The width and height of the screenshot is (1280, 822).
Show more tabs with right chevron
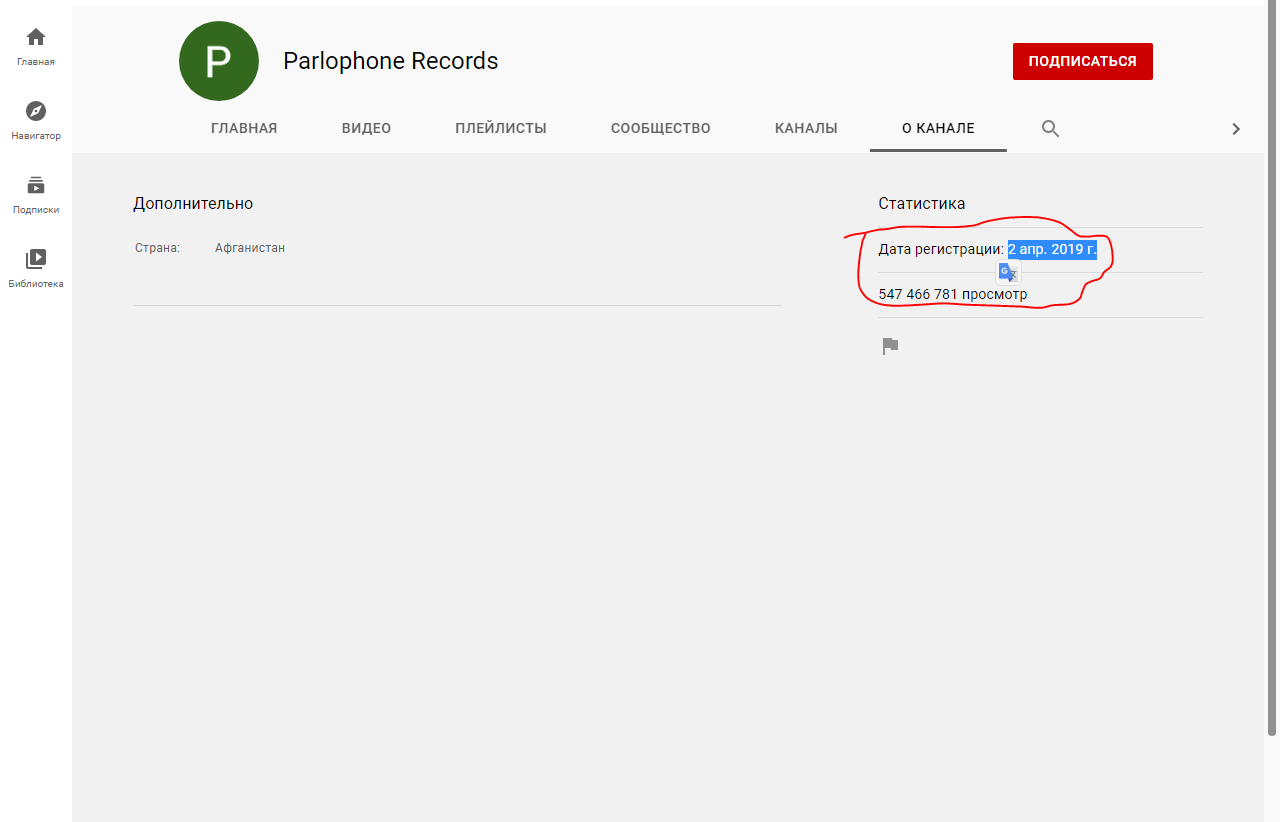1236,129
